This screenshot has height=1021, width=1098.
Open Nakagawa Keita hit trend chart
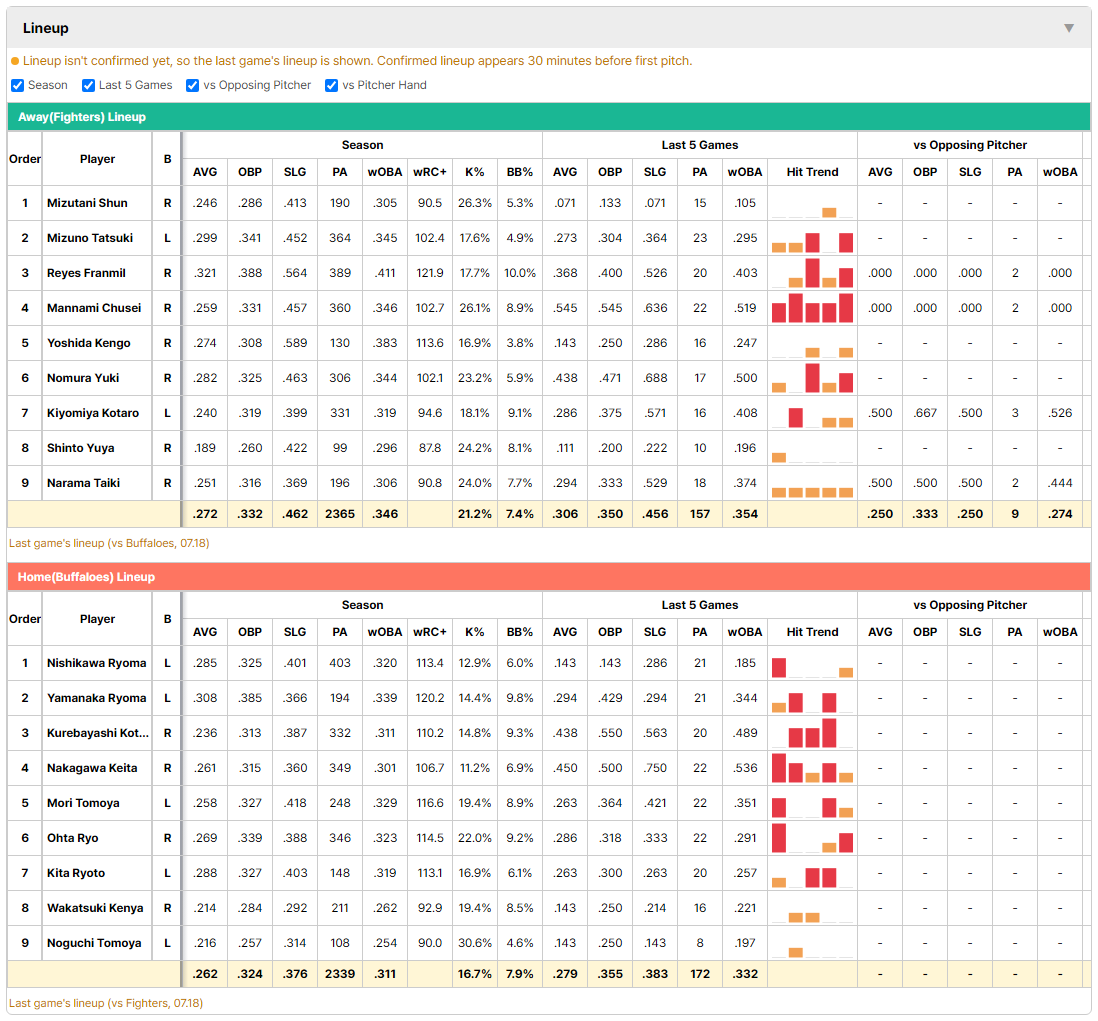pos(812,768)
